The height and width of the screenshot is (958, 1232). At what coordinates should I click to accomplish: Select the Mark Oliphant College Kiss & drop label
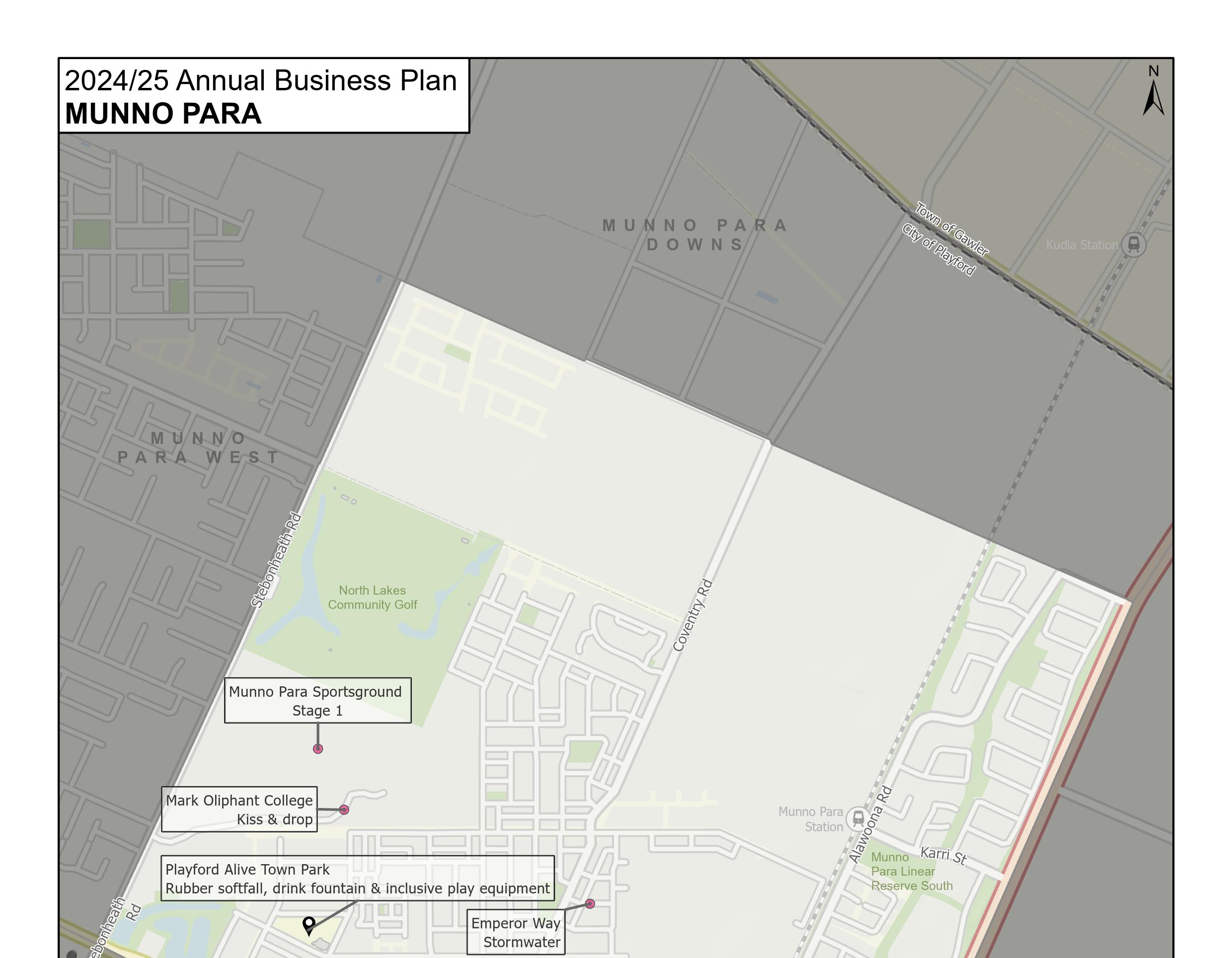239,809
